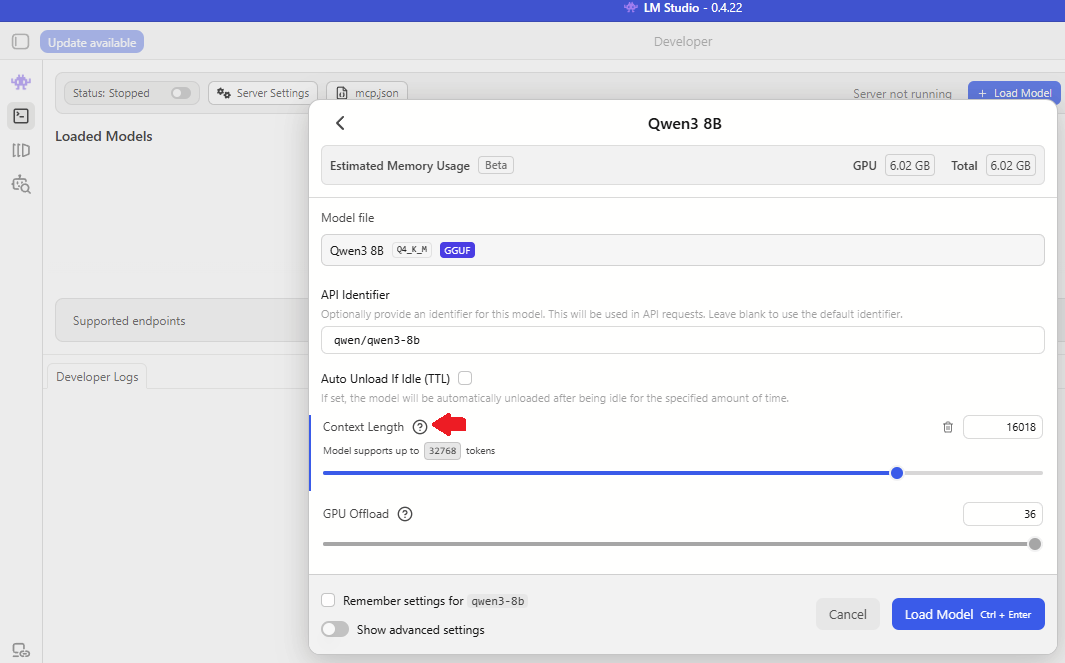
Task: Open the Model file Qwen3 8B selector
Action: click(x=683, y=250)
